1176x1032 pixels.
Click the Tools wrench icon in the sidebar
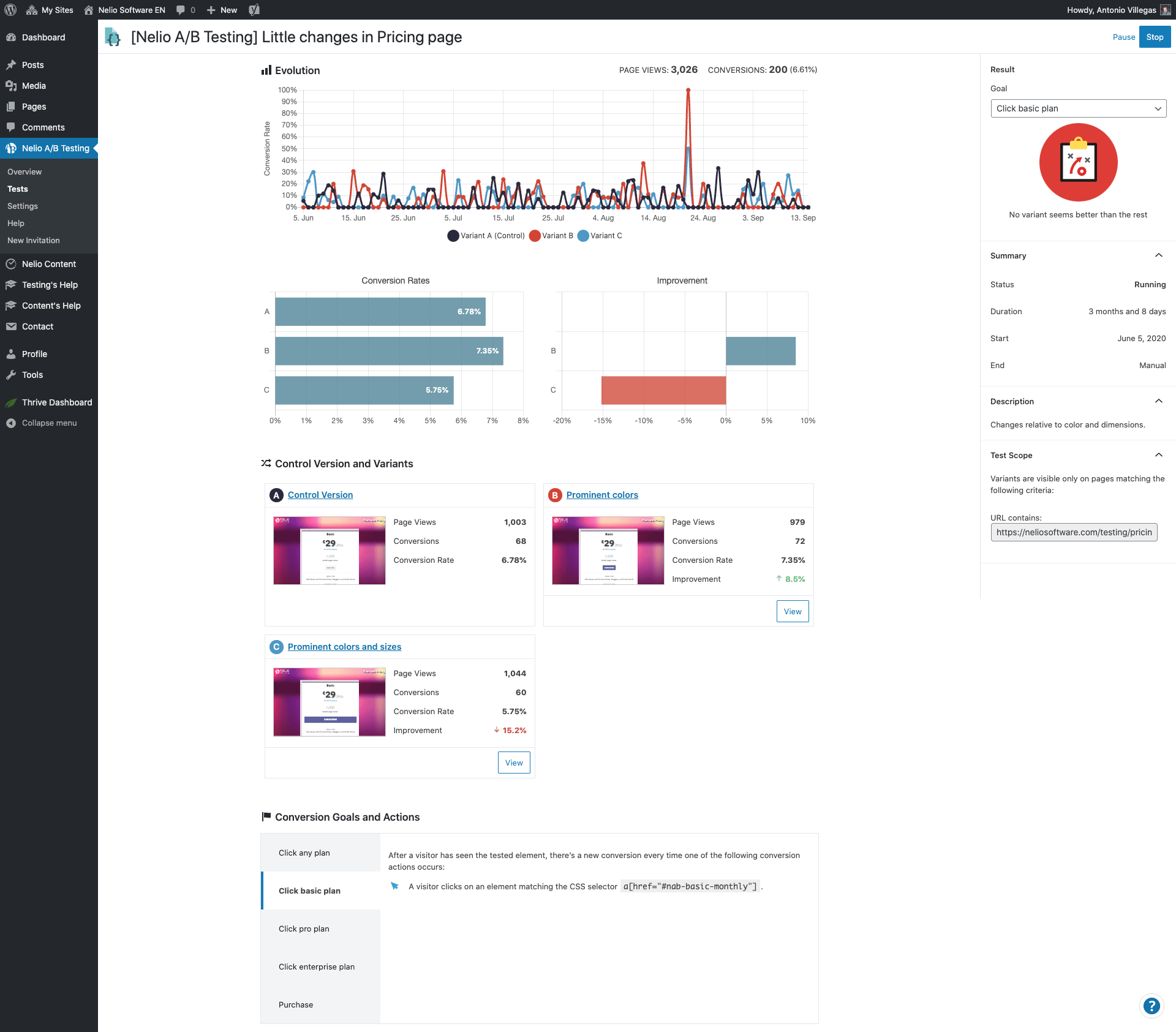pos(11,375)
